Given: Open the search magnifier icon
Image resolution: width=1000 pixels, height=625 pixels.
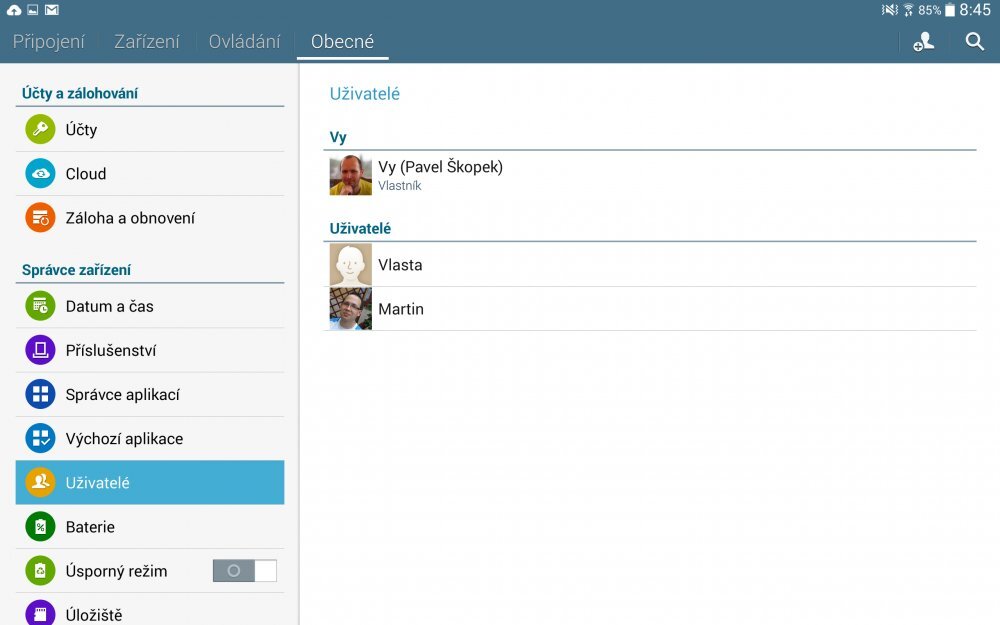Looking at the screenshot, I should [975, 42].
